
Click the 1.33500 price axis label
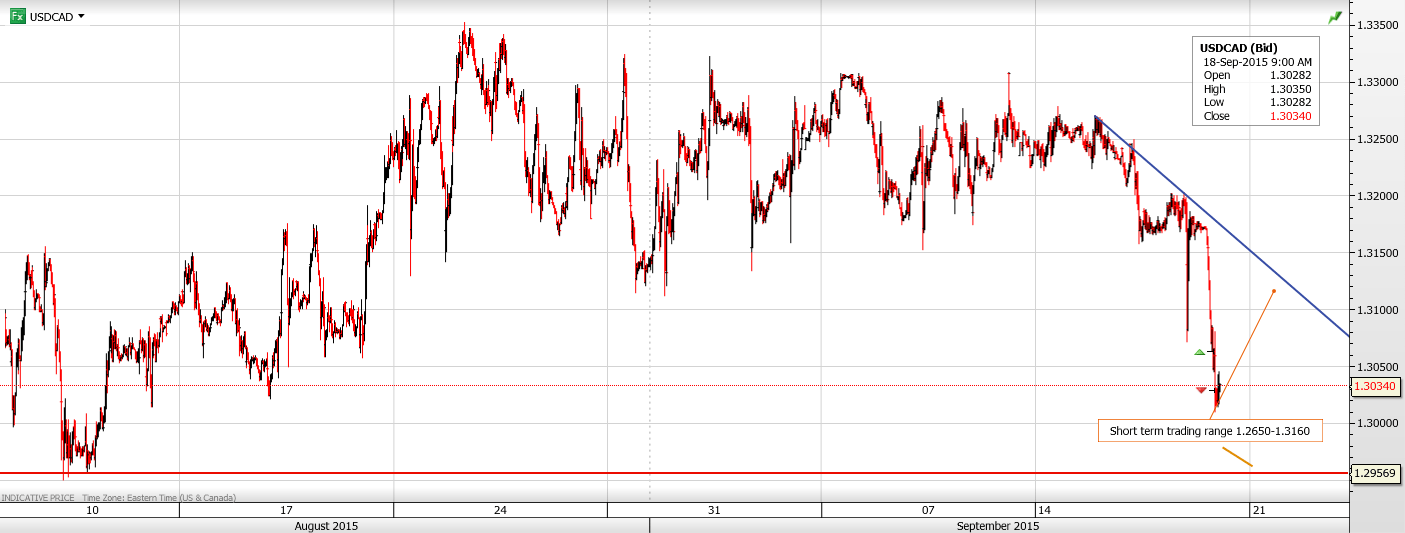click(1376, 24)
